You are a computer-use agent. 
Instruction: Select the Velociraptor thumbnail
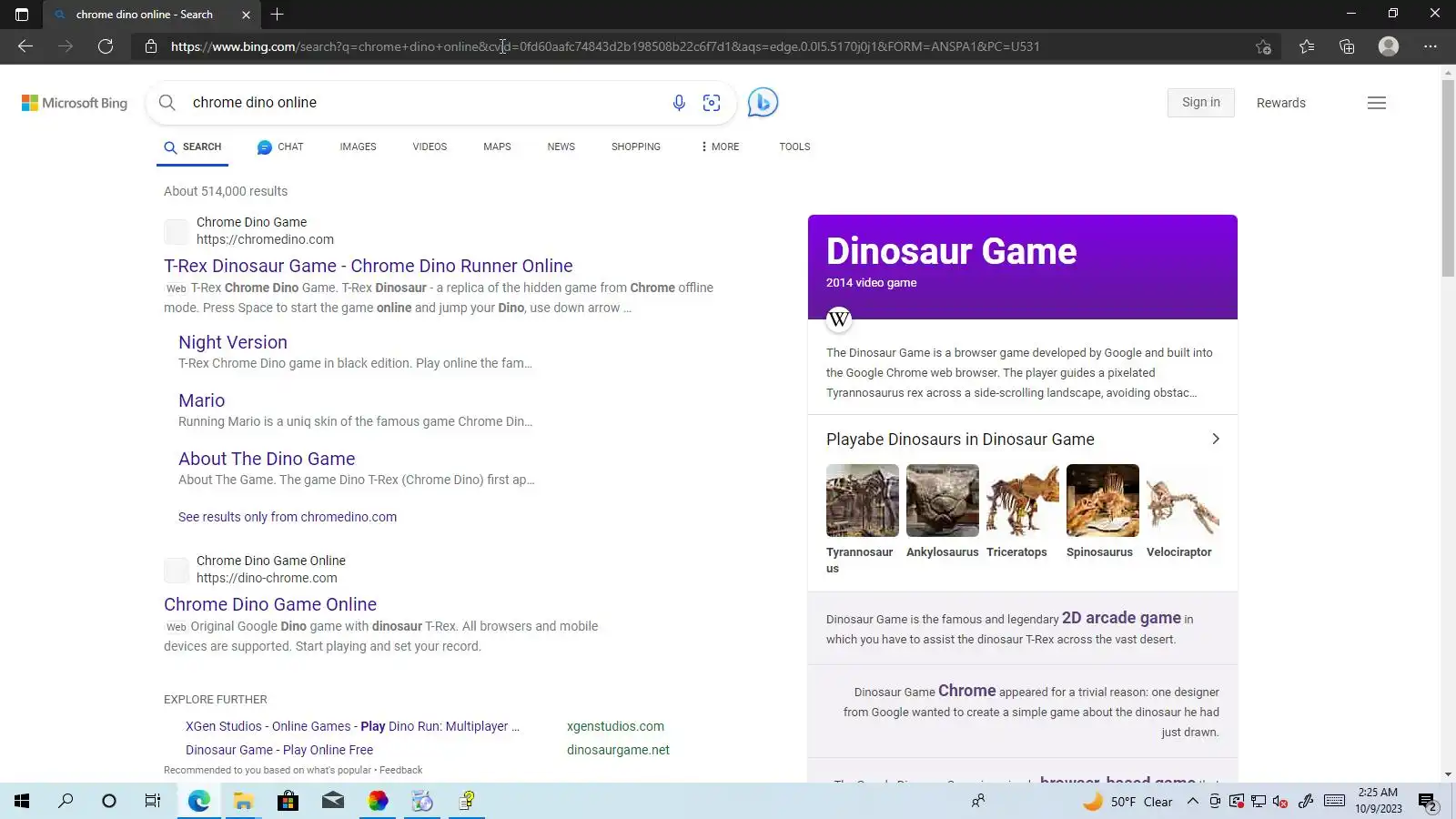pos(1183,500)
